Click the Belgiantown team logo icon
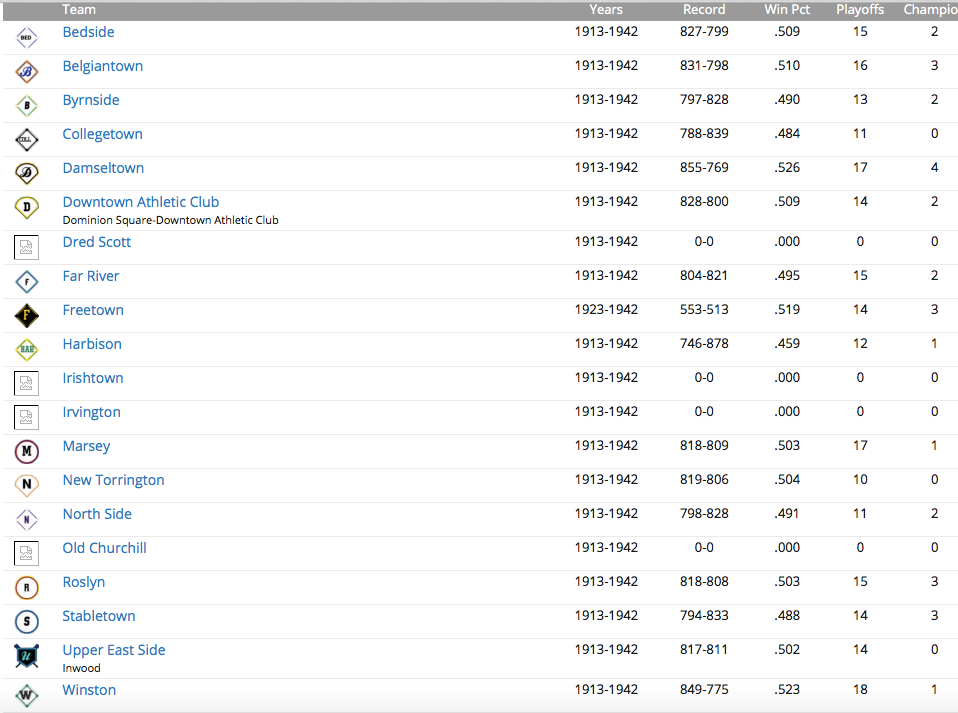This screenshot has height=713, width=958. tap(26, 72)
